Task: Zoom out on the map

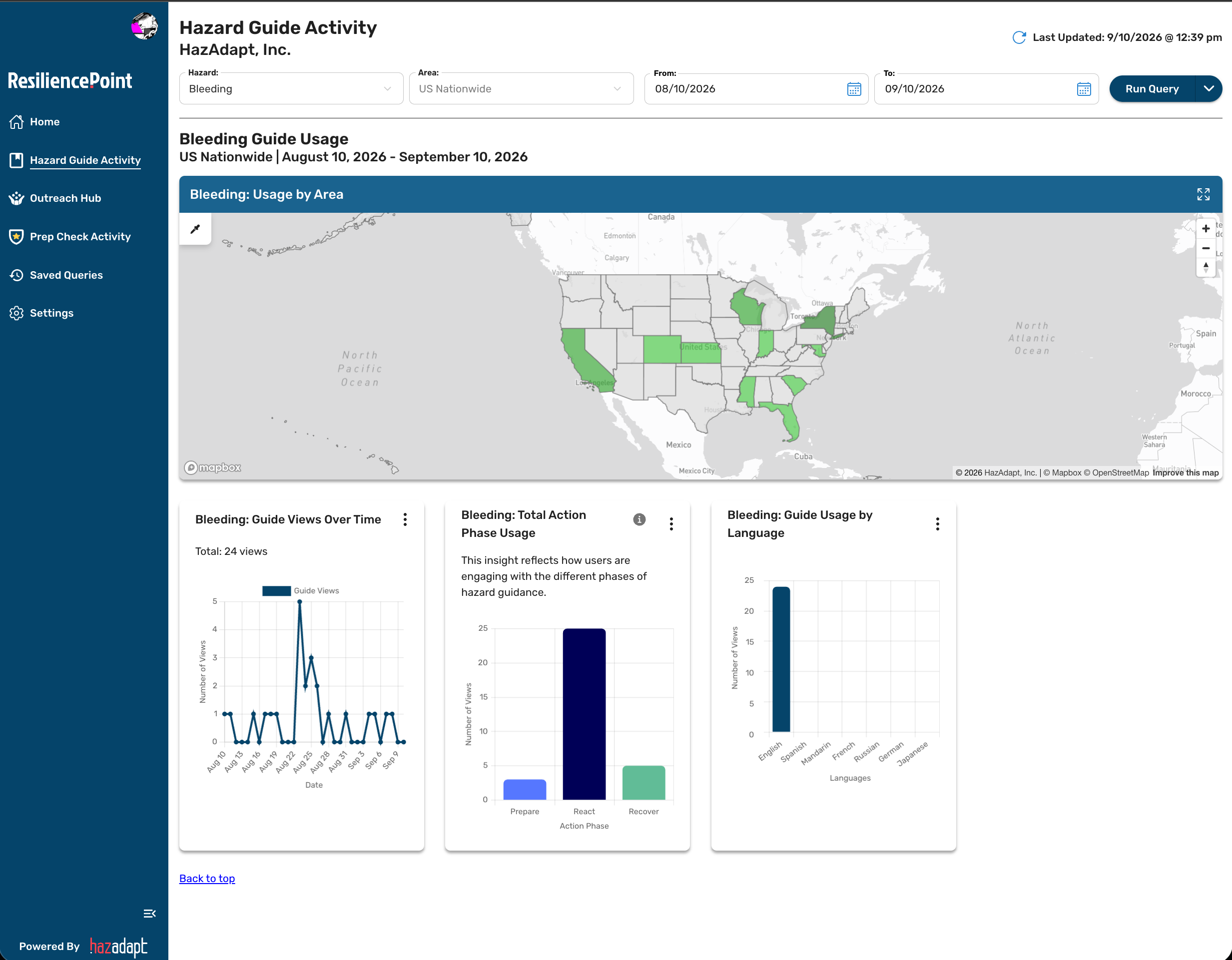Action: 1206,248
